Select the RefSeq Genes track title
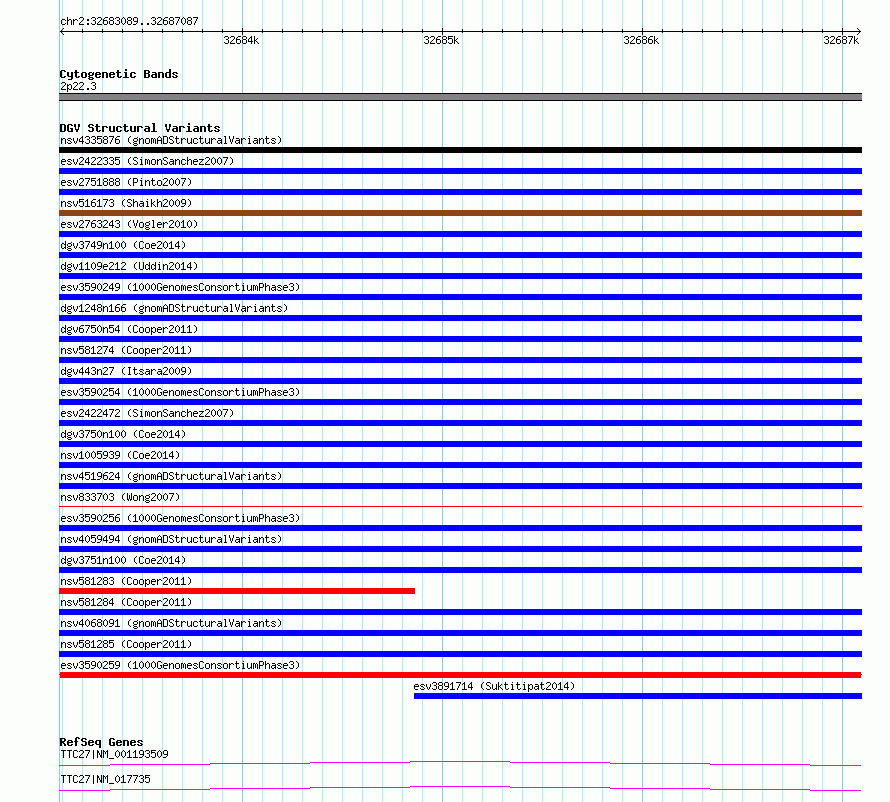Viewport: 890px width, 802px height. (x=101, y=742)
